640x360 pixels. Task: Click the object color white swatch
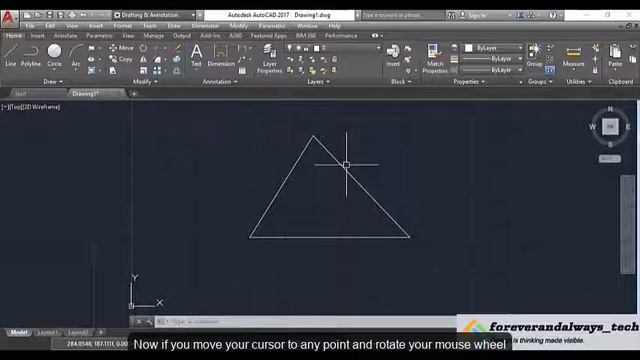469,48
